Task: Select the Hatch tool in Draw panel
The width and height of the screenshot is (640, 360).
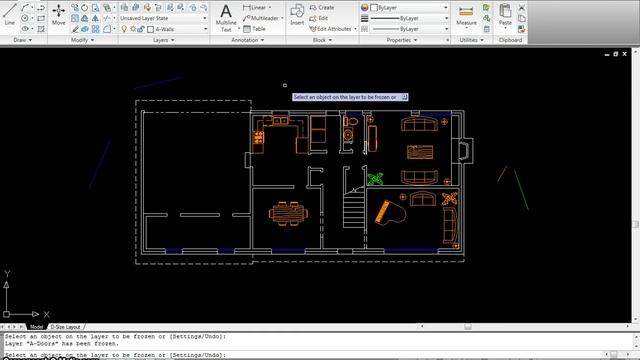Action: click(x=41, y=29)
